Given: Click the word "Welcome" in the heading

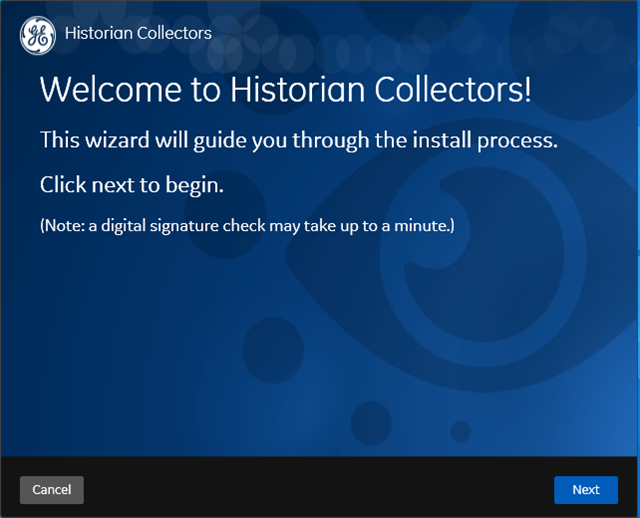Looking at the screenshot, I should (111, 89).
